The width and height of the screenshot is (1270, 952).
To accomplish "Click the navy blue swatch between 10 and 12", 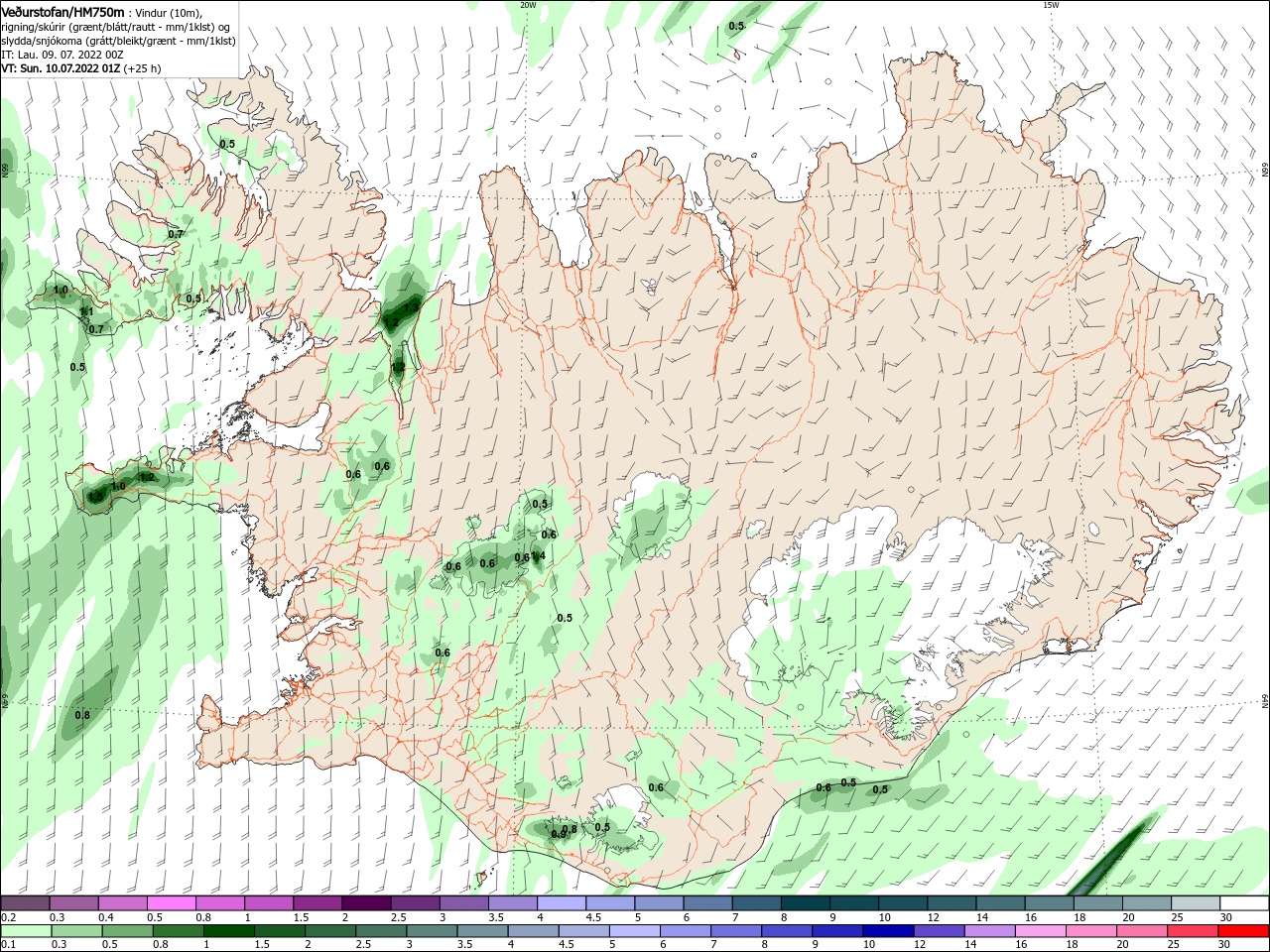I will click(x=887, y=931).
